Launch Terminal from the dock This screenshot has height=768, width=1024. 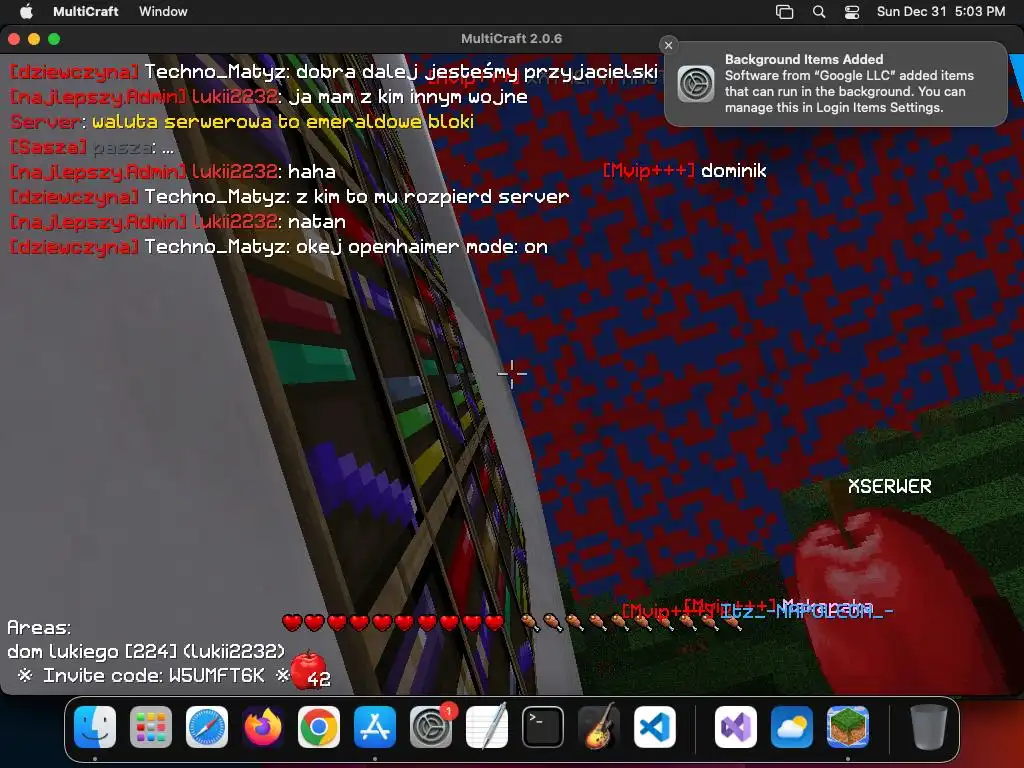click(543, 726)
